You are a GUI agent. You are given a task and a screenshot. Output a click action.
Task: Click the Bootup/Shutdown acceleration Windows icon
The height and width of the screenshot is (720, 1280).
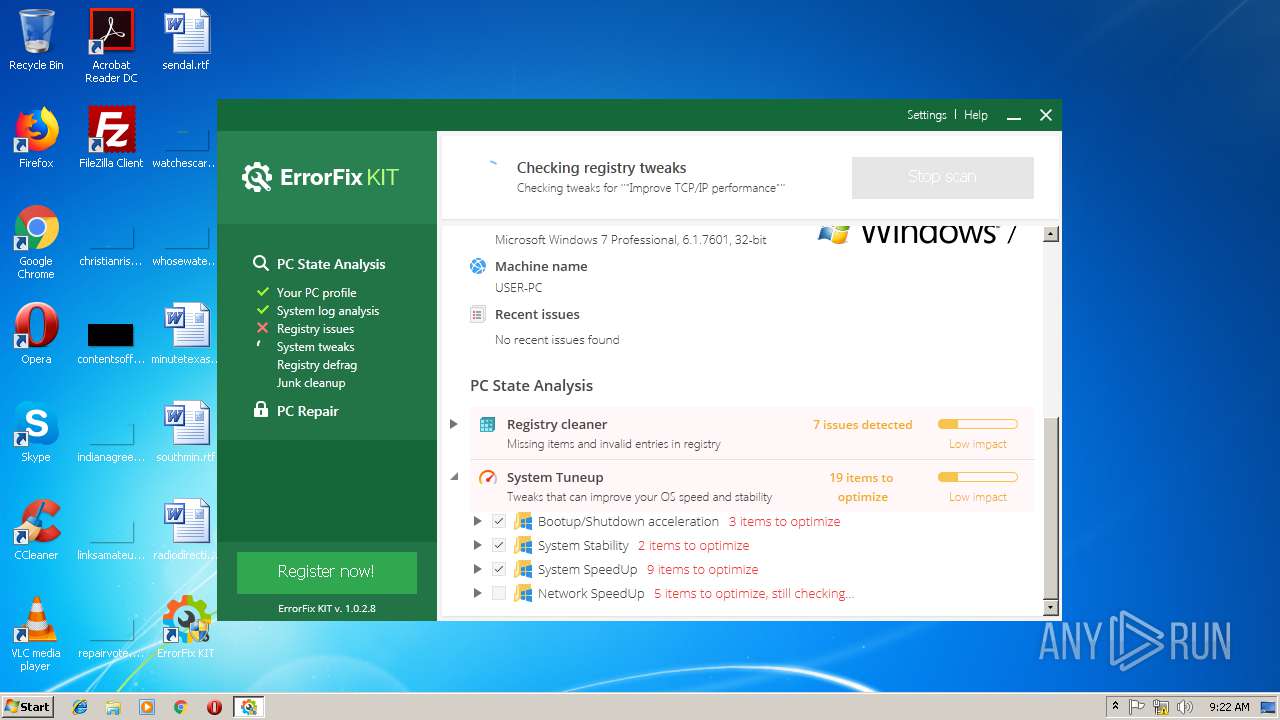[x=523, y=521]
